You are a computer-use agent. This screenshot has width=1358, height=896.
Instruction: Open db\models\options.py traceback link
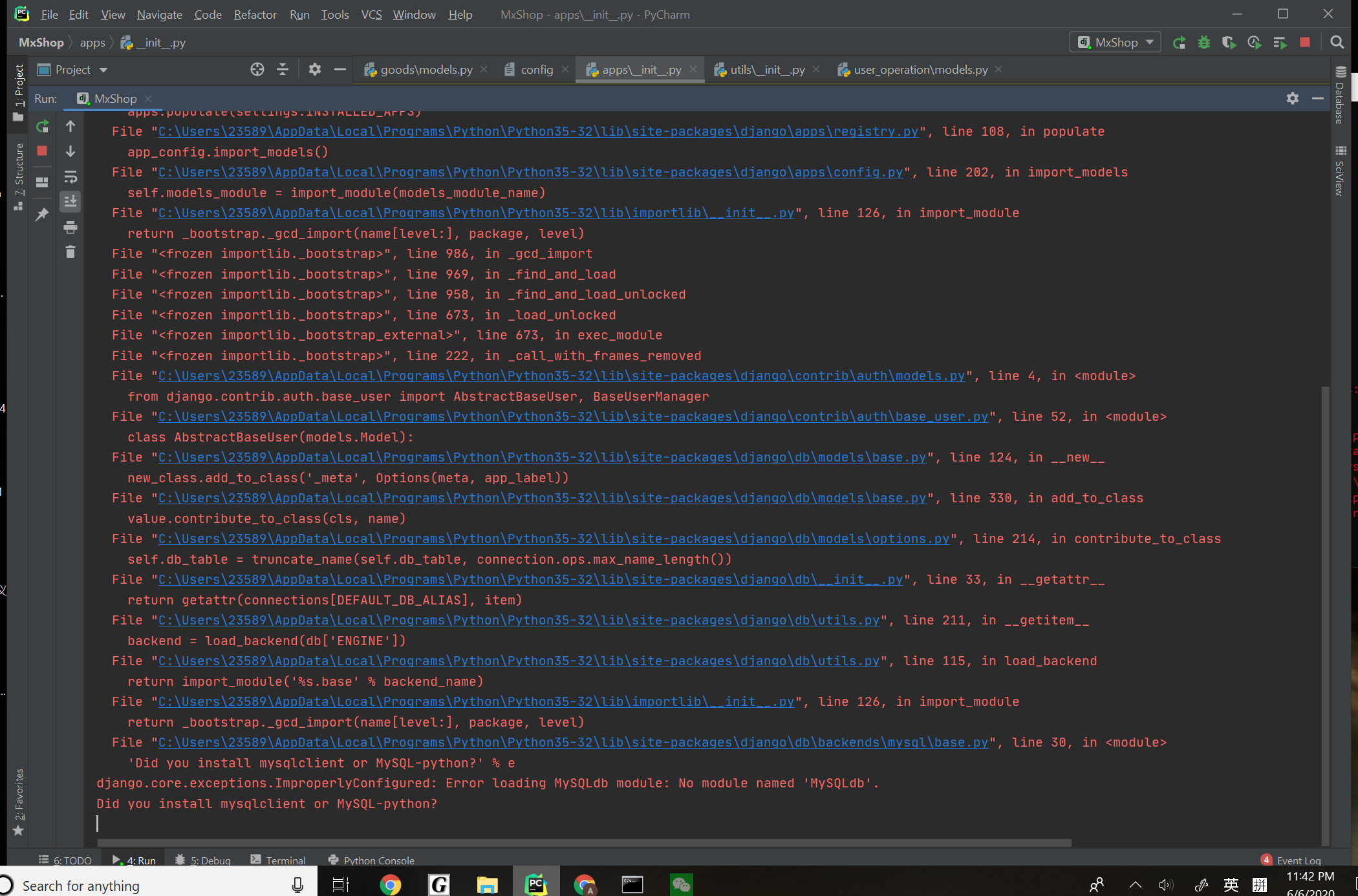554,539
